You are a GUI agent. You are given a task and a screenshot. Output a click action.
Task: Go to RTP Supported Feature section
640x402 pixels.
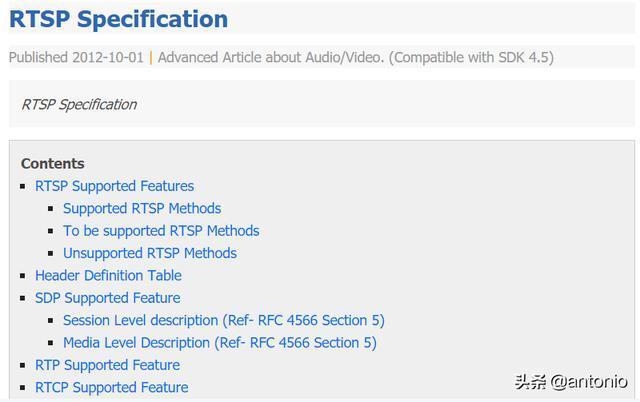(x=107, y=365)
